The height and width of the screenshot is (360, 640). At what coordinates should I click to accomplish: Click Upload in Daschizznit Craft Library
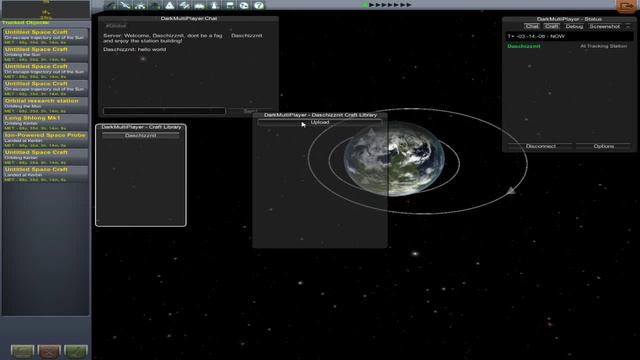320,122
